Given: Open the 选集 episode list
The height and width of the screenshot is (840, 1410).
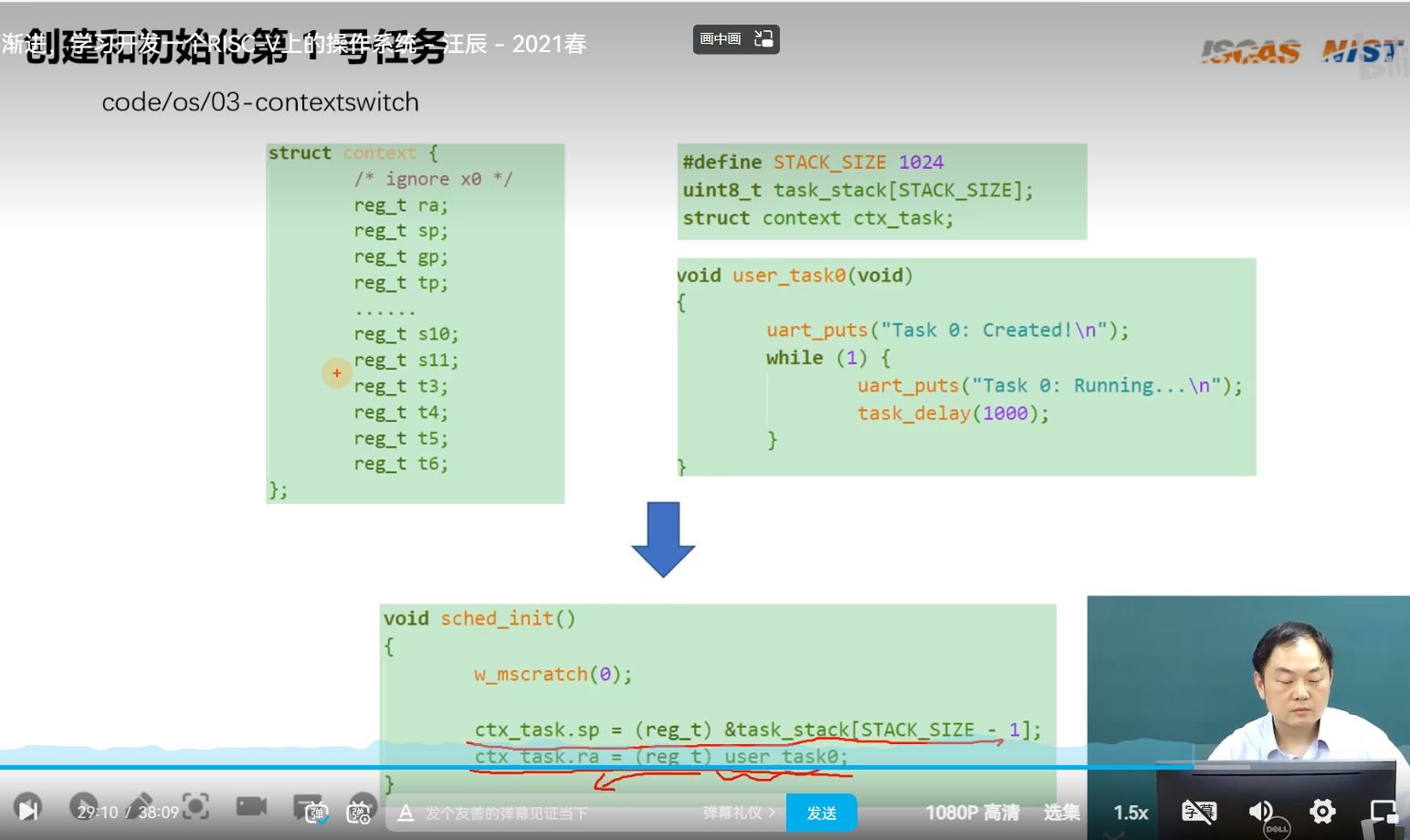Looking at the screenshot, I should click(x=1062, y=813).
